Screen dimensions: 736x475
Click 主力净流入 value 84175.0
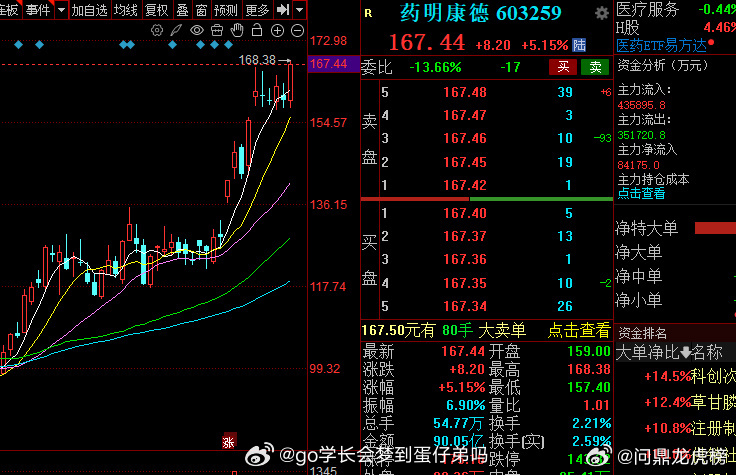[638, 165]
